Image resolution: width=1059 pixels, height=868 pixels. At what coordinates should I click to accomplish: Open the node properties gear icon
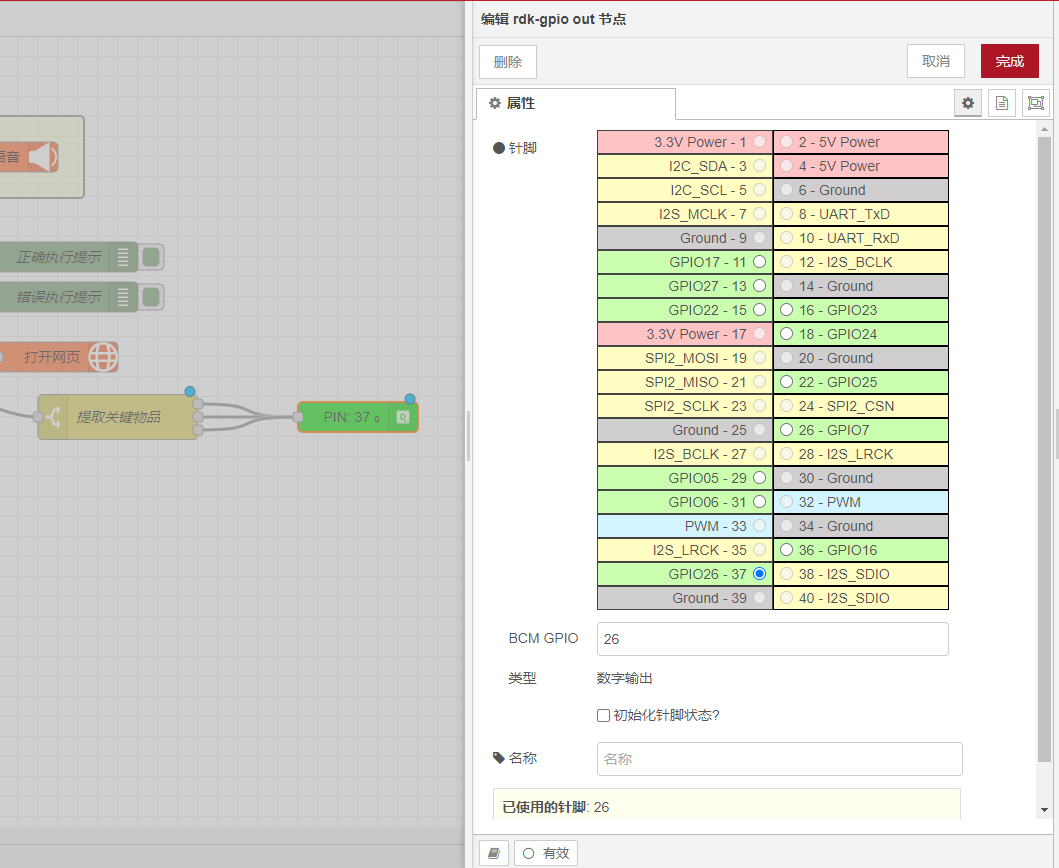pyautogui.click(x=967, y=103)
